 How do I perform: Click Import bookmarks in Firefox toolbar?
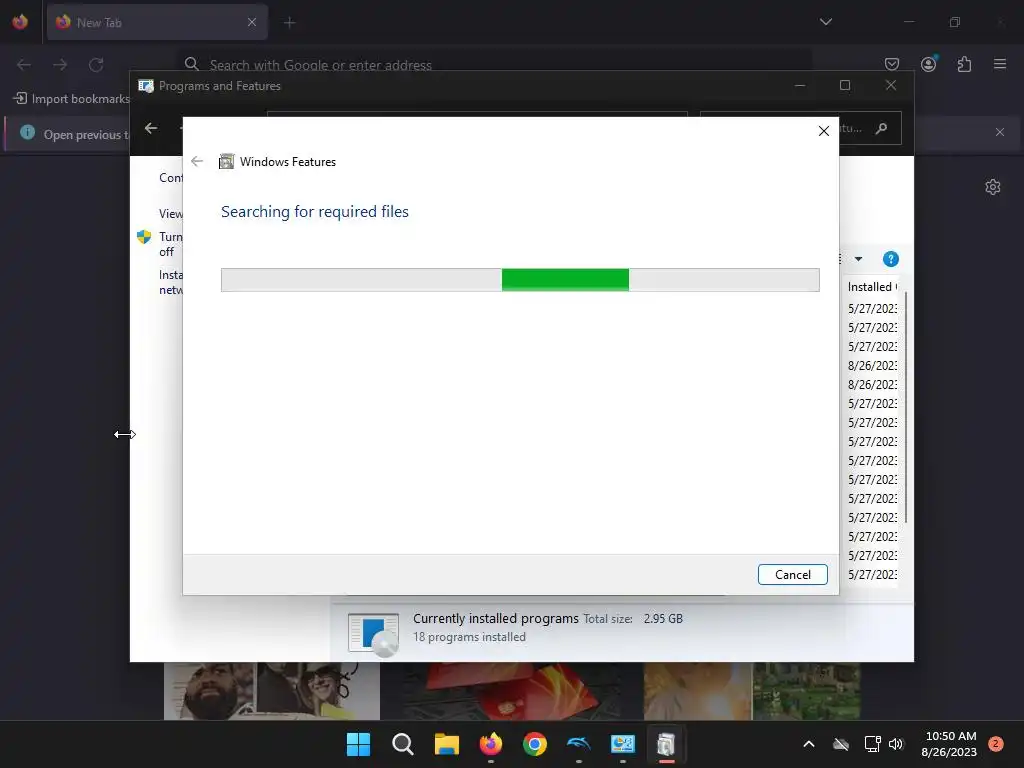point(71,99)
